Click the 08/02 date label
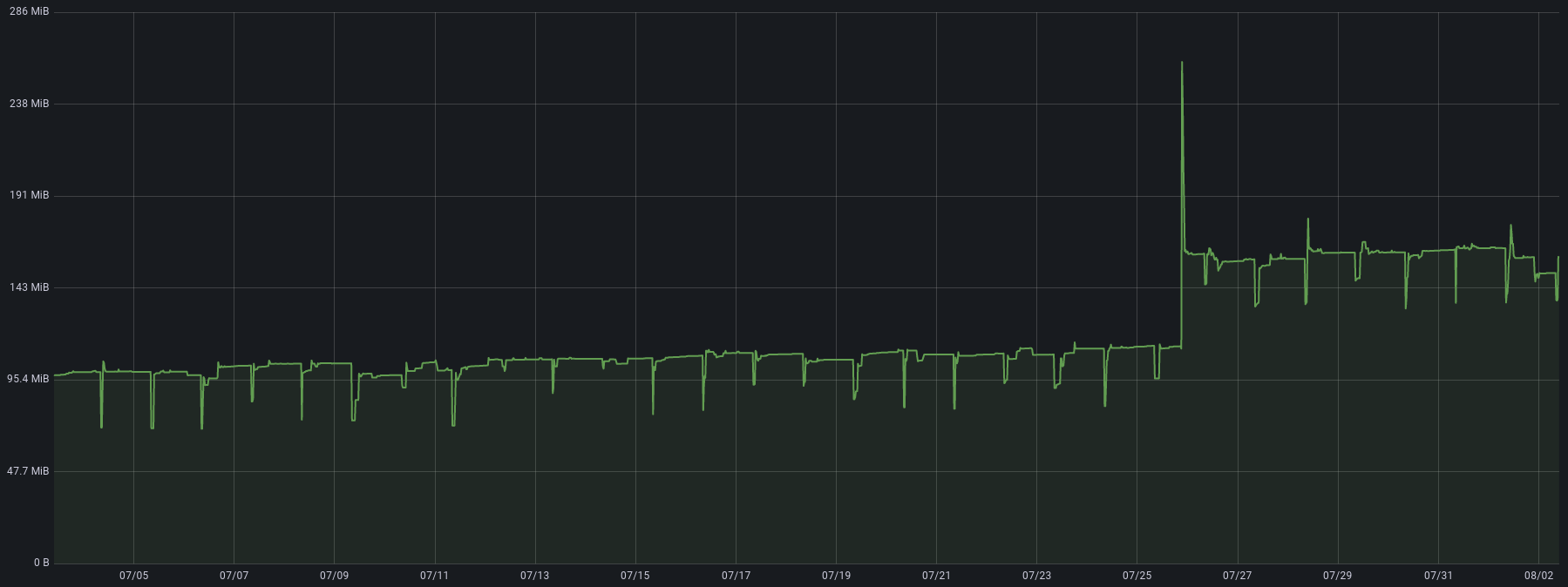 1539,576
